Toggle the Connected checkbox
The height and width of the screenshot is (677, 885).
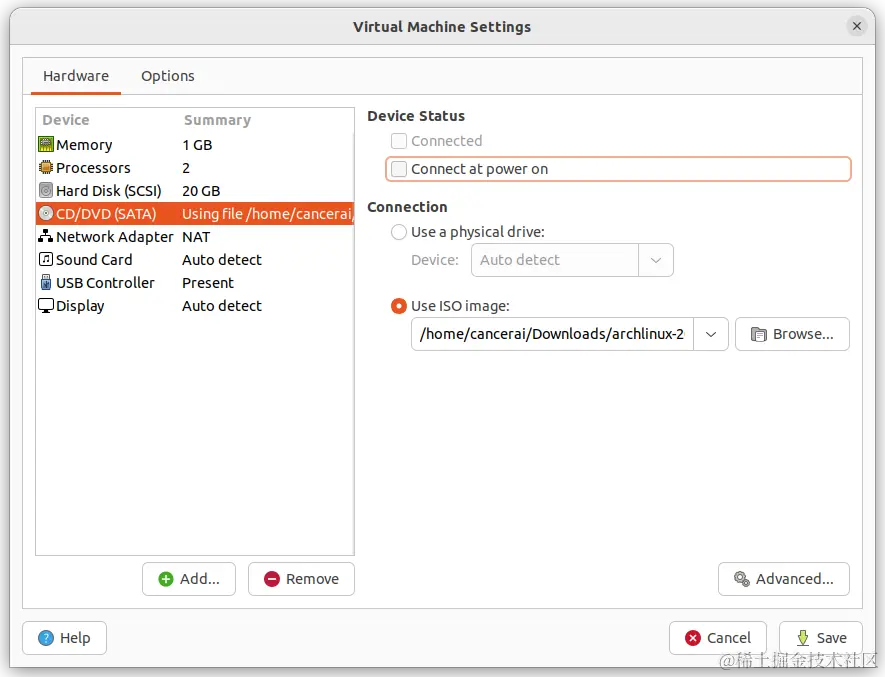(399, 141)
